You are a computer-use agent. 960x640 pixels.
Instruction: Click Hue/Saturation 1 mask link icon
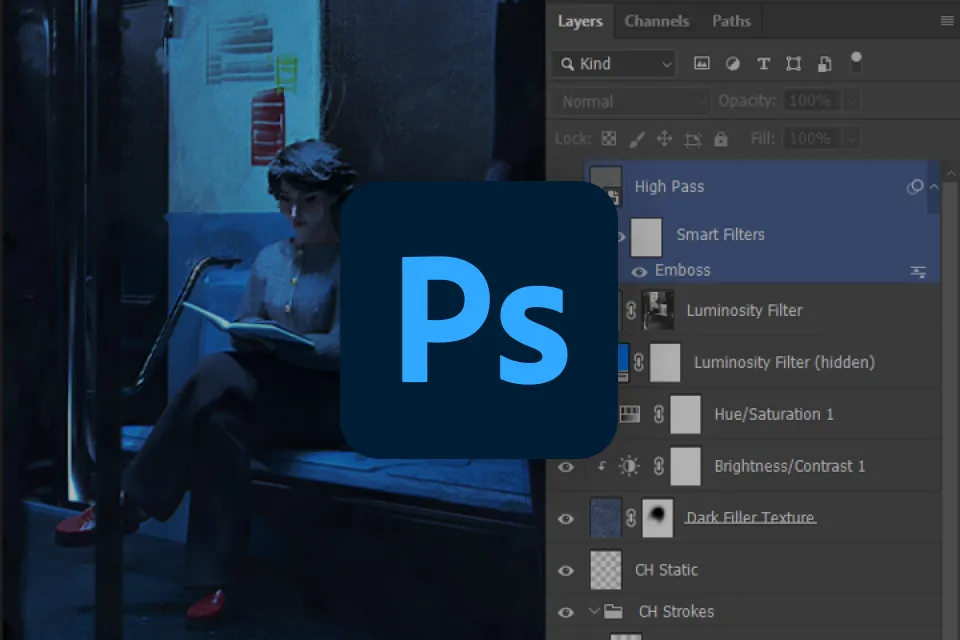(x=659, y=415)
